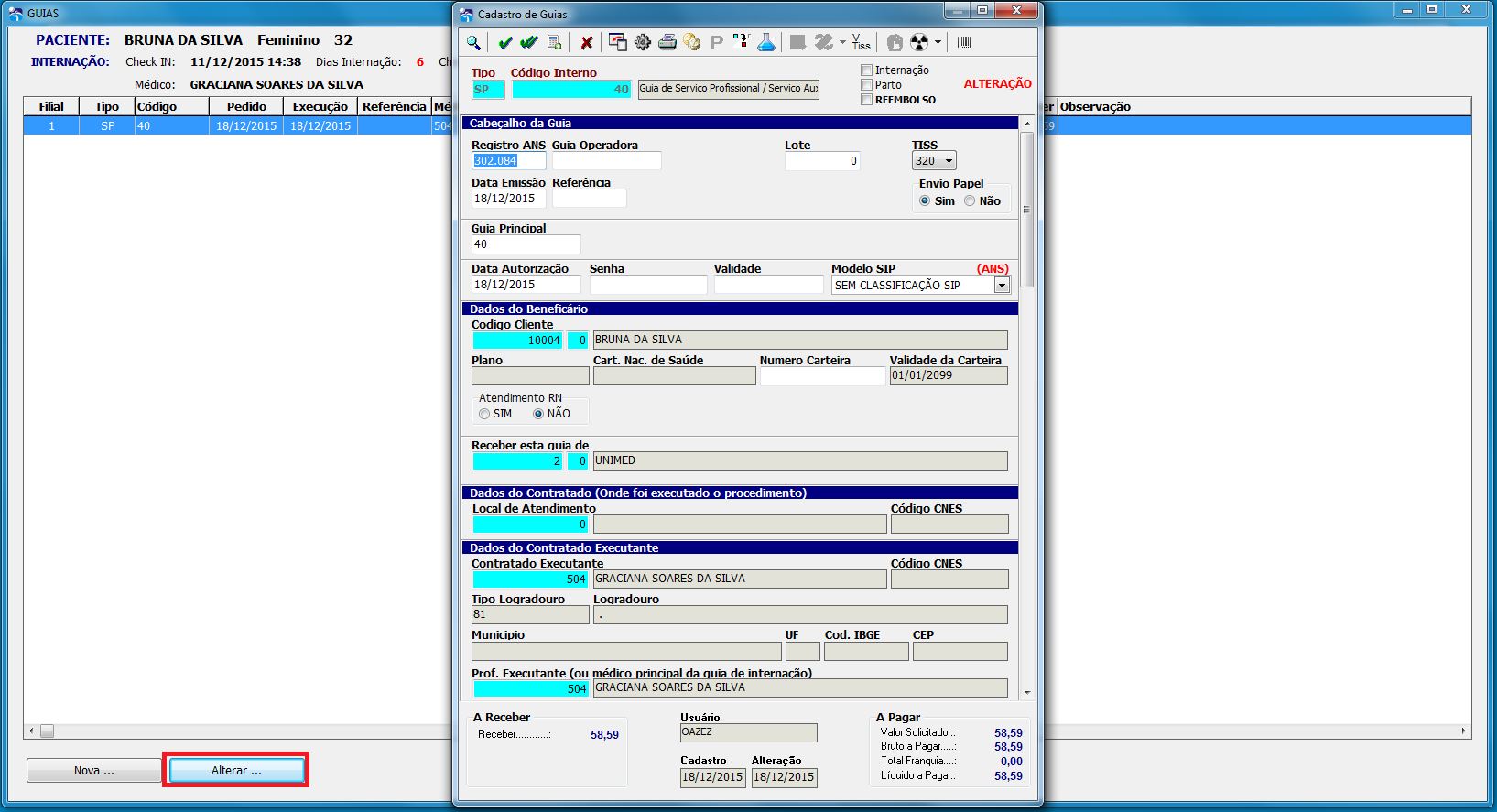Sort by the Observação column header

pos(1264,106)
